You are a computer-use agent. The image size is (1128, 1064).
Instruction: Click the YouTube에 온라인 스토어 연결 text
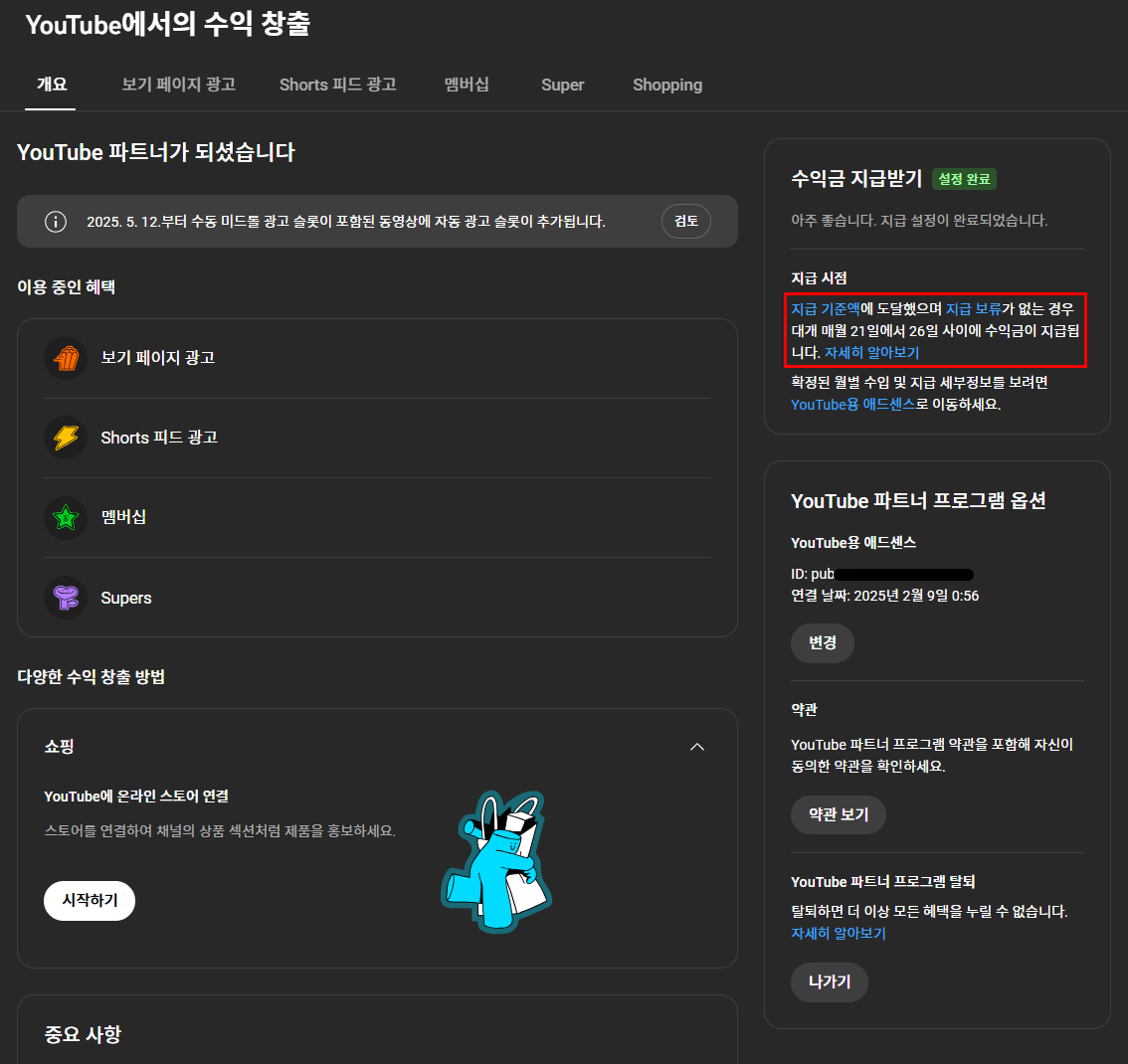point(136,797)
